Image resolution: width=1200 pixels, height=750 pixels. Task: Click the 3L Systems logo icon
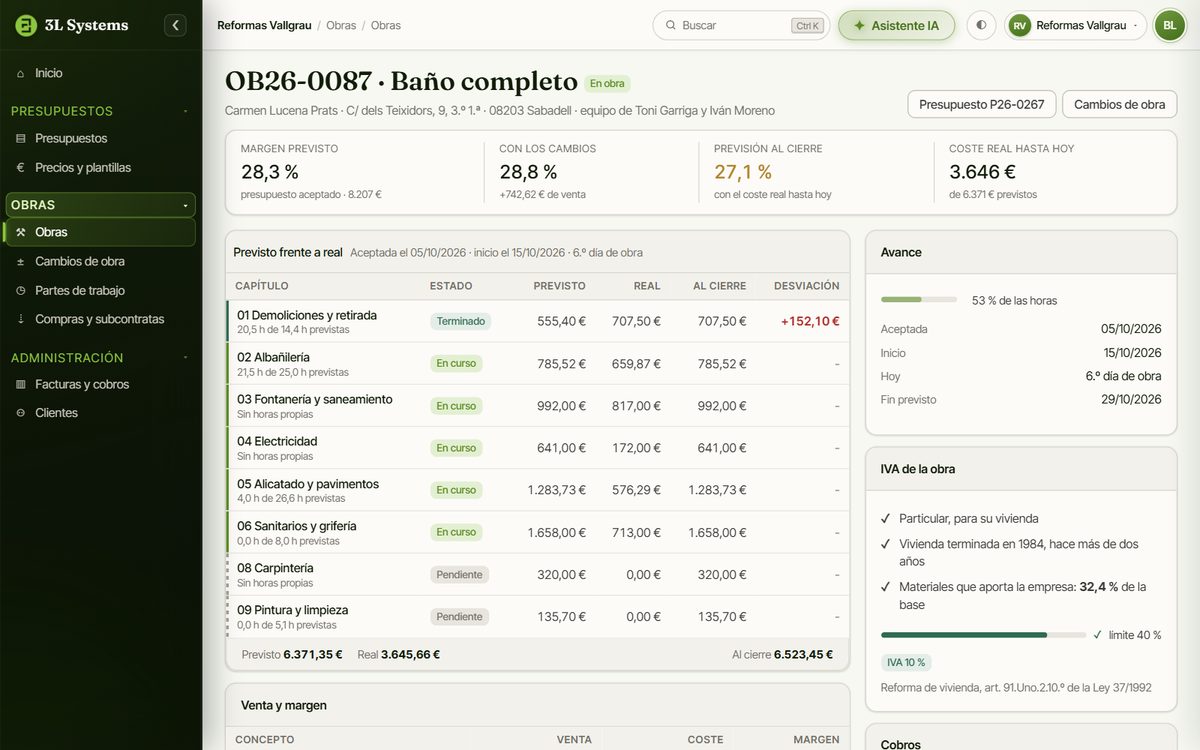(26, 25)
